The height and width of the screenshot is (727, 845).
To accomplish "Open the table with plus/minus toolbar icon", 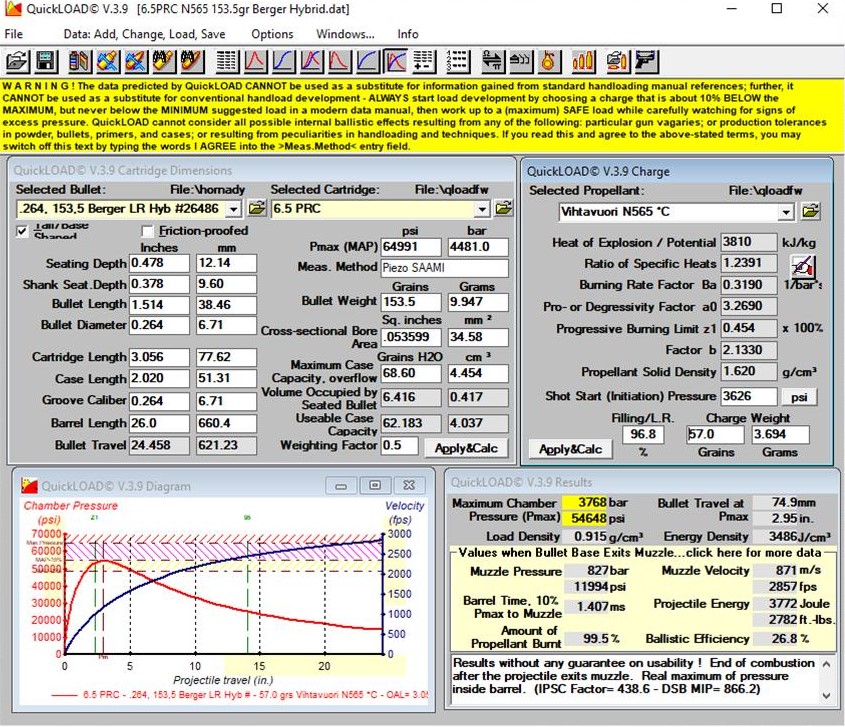I will coord(424,61).
